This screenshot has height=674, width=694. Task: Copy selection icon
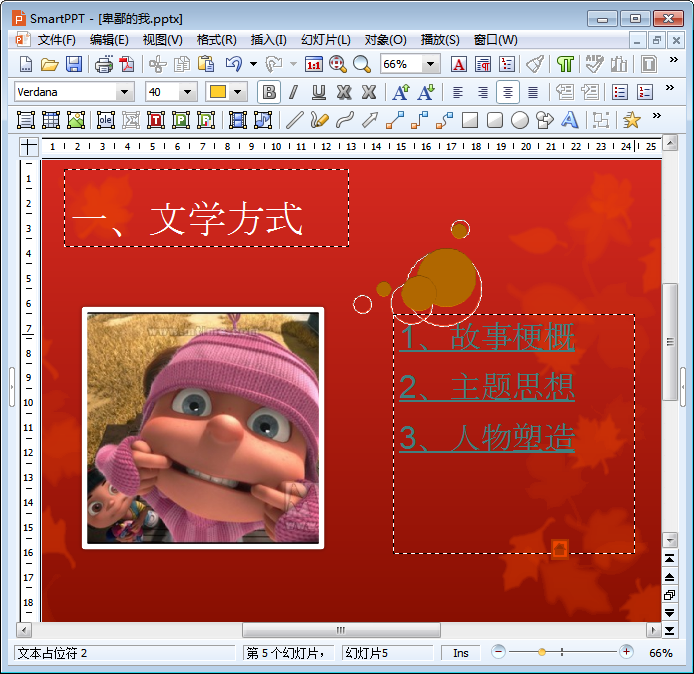[x=181, y=65]
